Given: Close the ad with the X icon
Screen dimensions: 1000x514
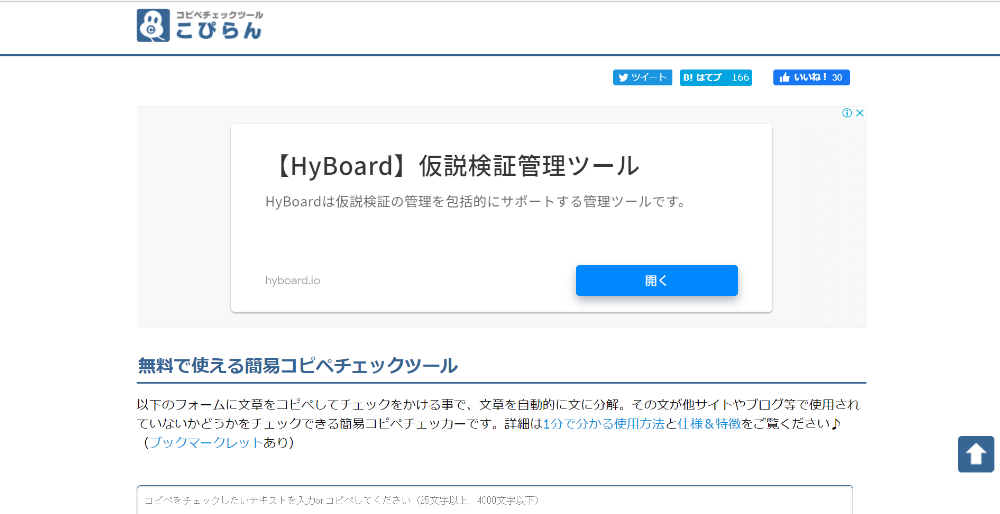Looking at the screenshot, I should click(859, 113).
